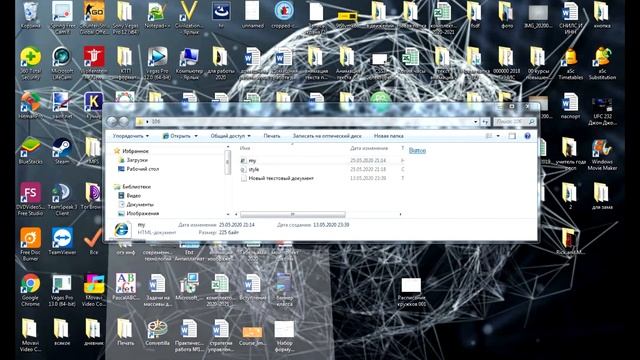Open the Общий доступ dropdown
Screen dimensions: 640x360
click(231, 136)
